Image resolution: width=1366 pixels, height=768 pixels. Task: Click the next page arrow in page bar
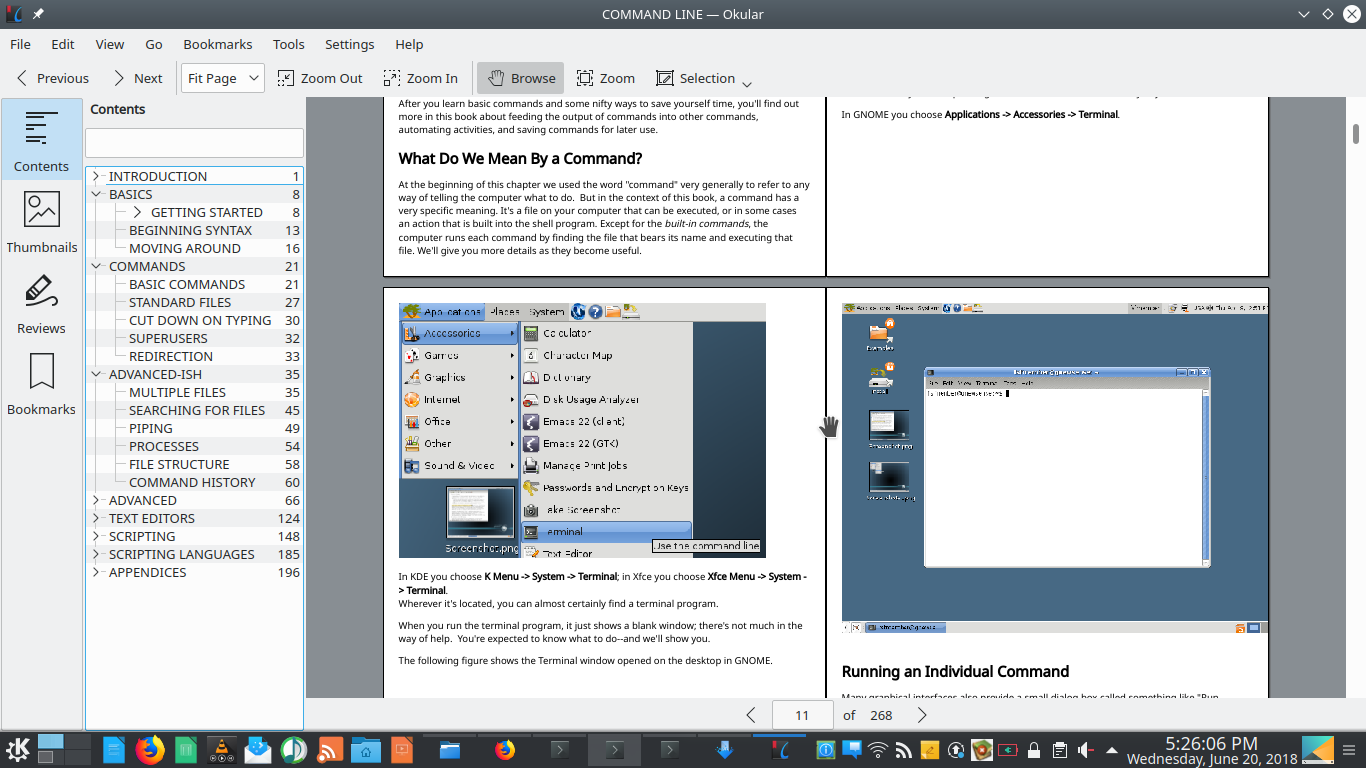click(x=922, y=715)
